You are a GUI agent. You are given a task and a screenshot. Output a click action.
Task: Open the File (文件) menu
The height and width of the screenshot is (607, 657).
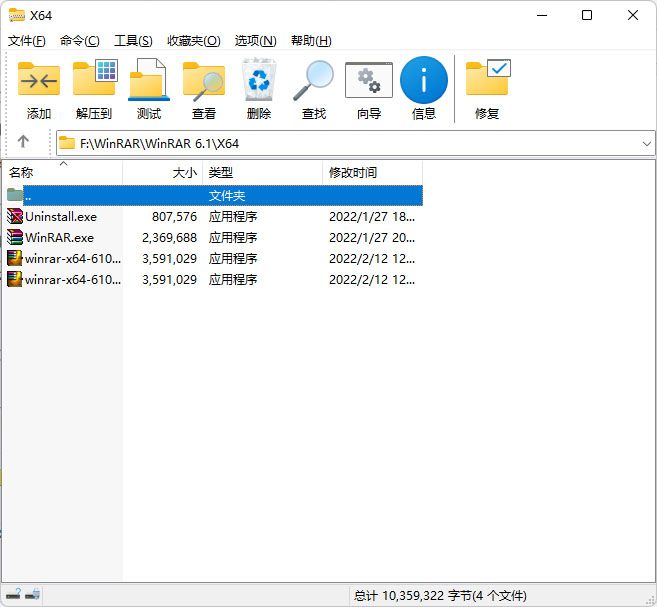(x=27, y=41)
